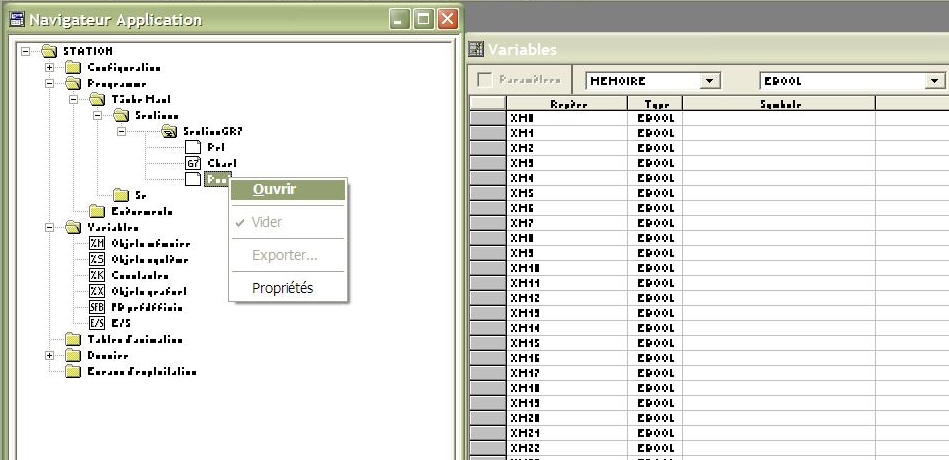Collapse the Section GR7 node
Screen dimensions: 949x460
tap(122, 131)
